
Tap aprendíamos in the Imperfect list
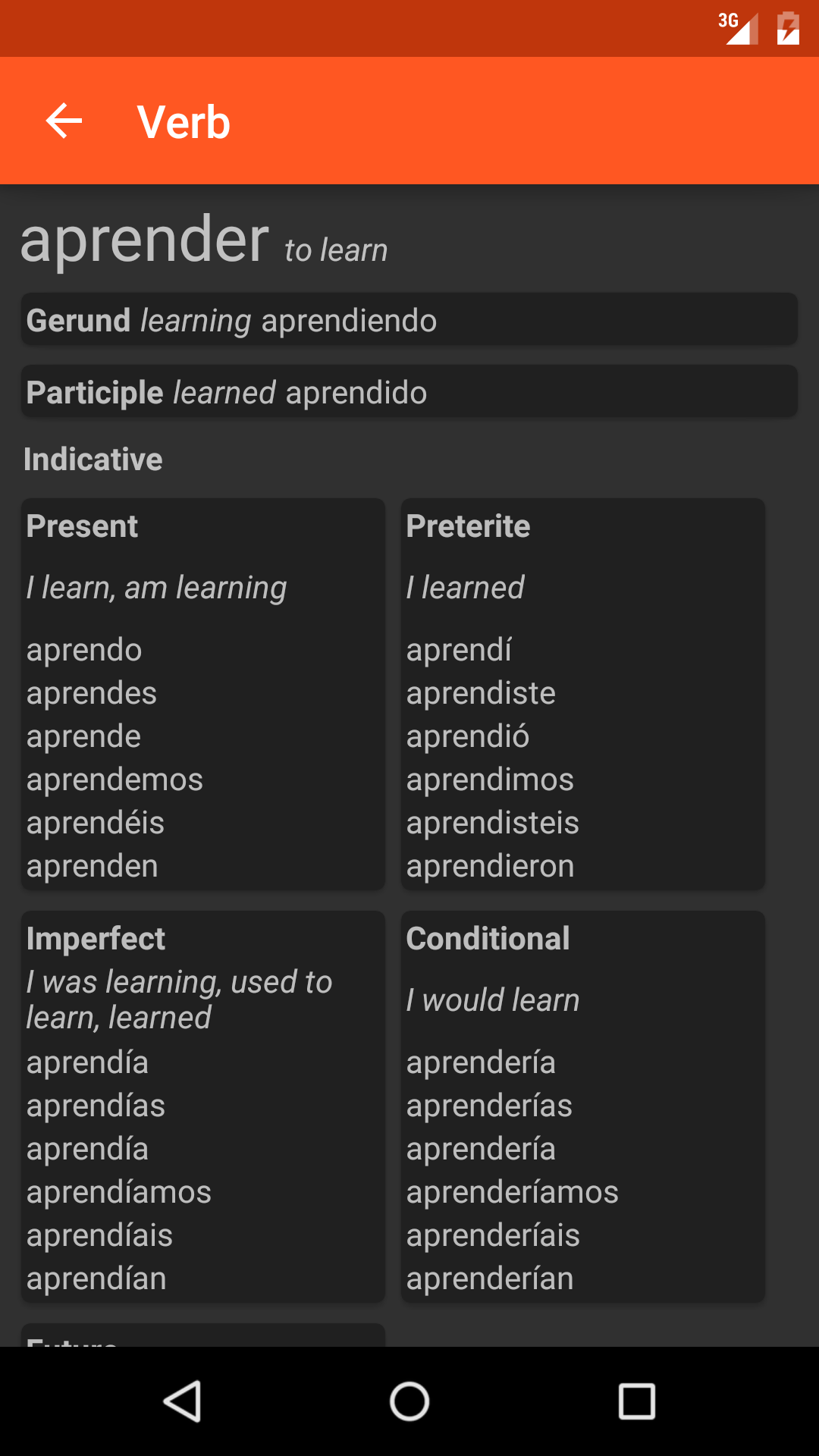119,1192
